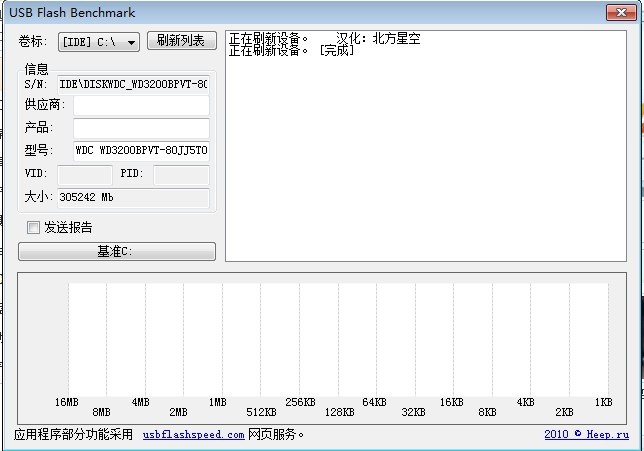Screen dimensions: 644x451
Task: Focus the 供应商 vendor input field
Action: click(x=141, y=105)
